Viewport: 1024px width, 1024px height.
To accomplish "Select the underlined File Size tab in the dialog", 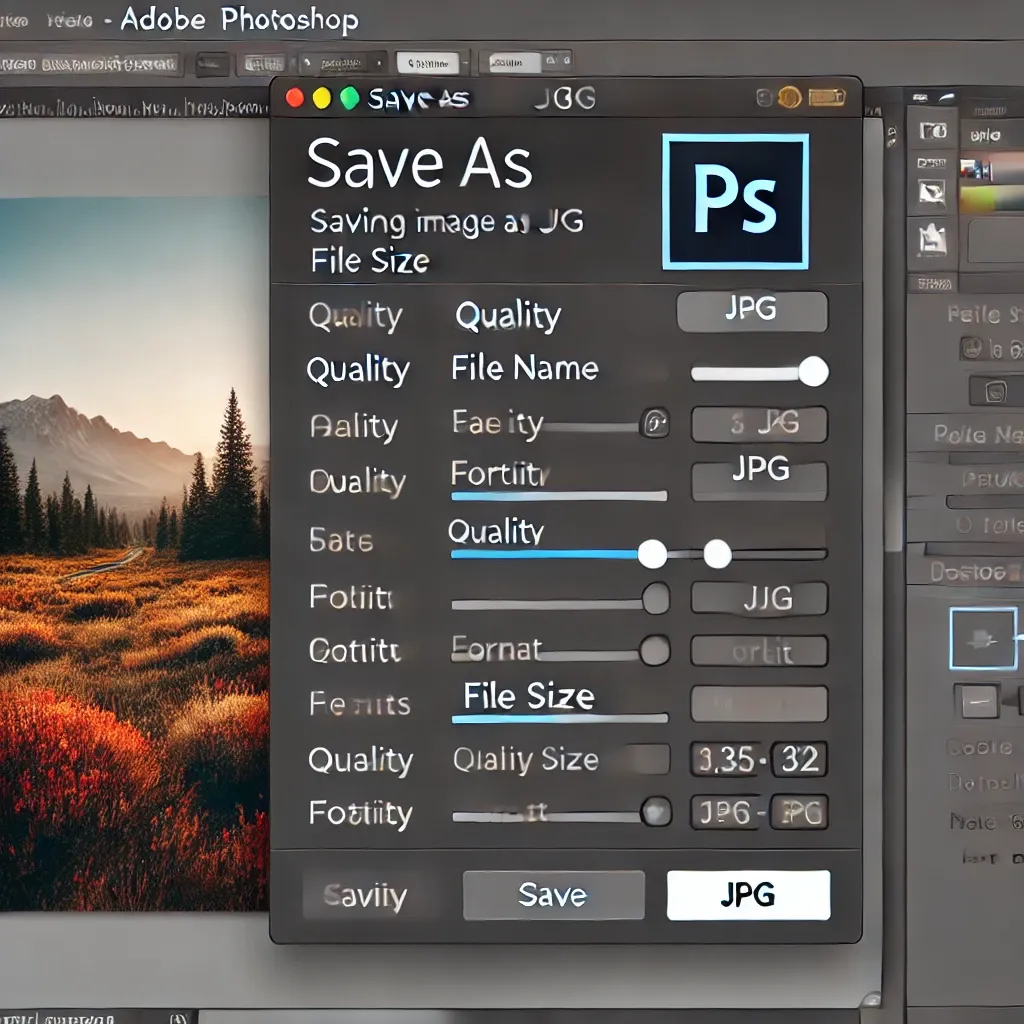I will click(x=560, y=702).
